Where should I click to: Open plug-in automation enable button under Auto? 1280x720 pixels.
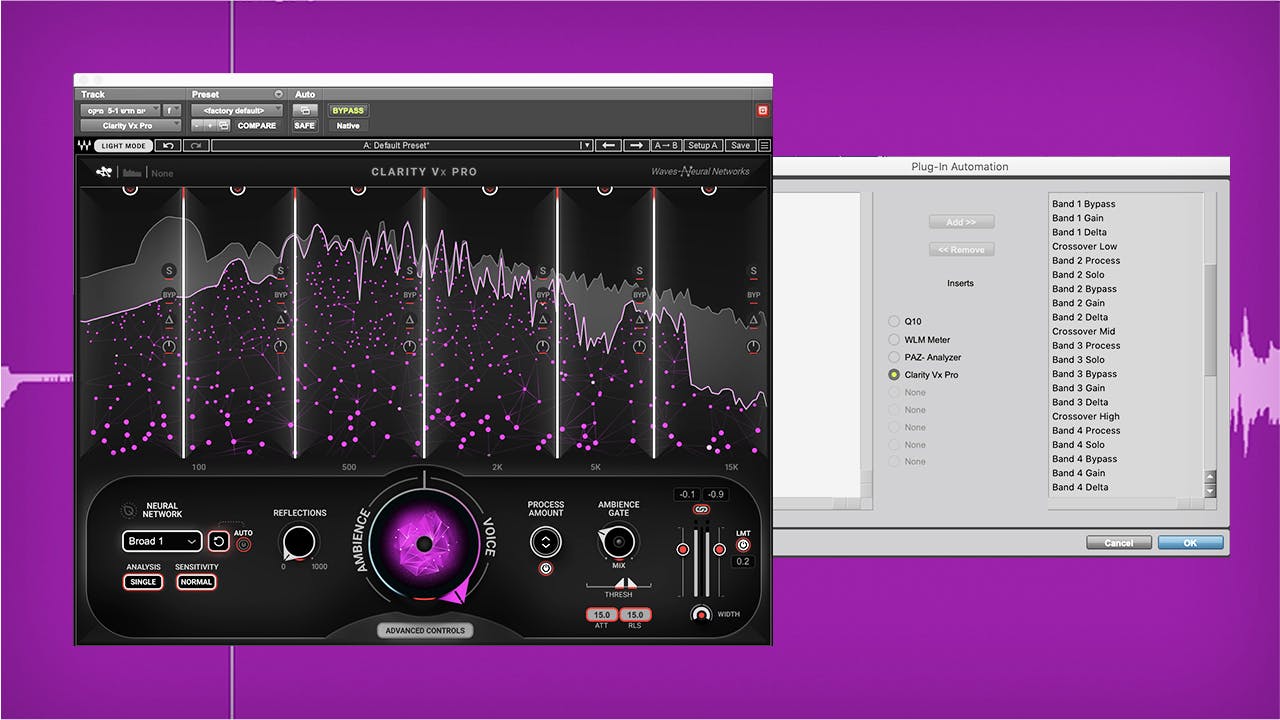pos(305,111)
